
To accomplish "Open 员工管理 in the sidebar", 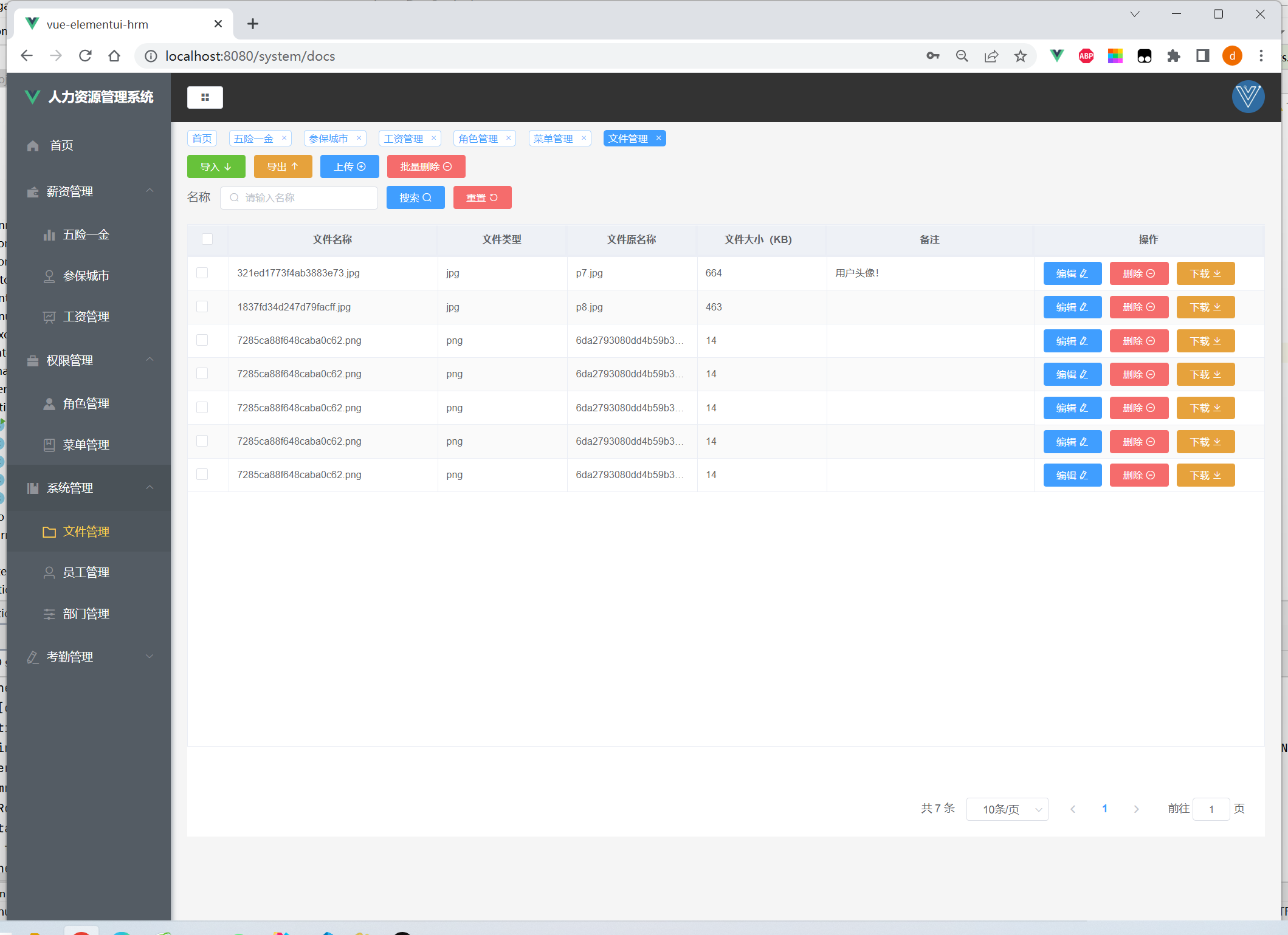I will [86, 573].
